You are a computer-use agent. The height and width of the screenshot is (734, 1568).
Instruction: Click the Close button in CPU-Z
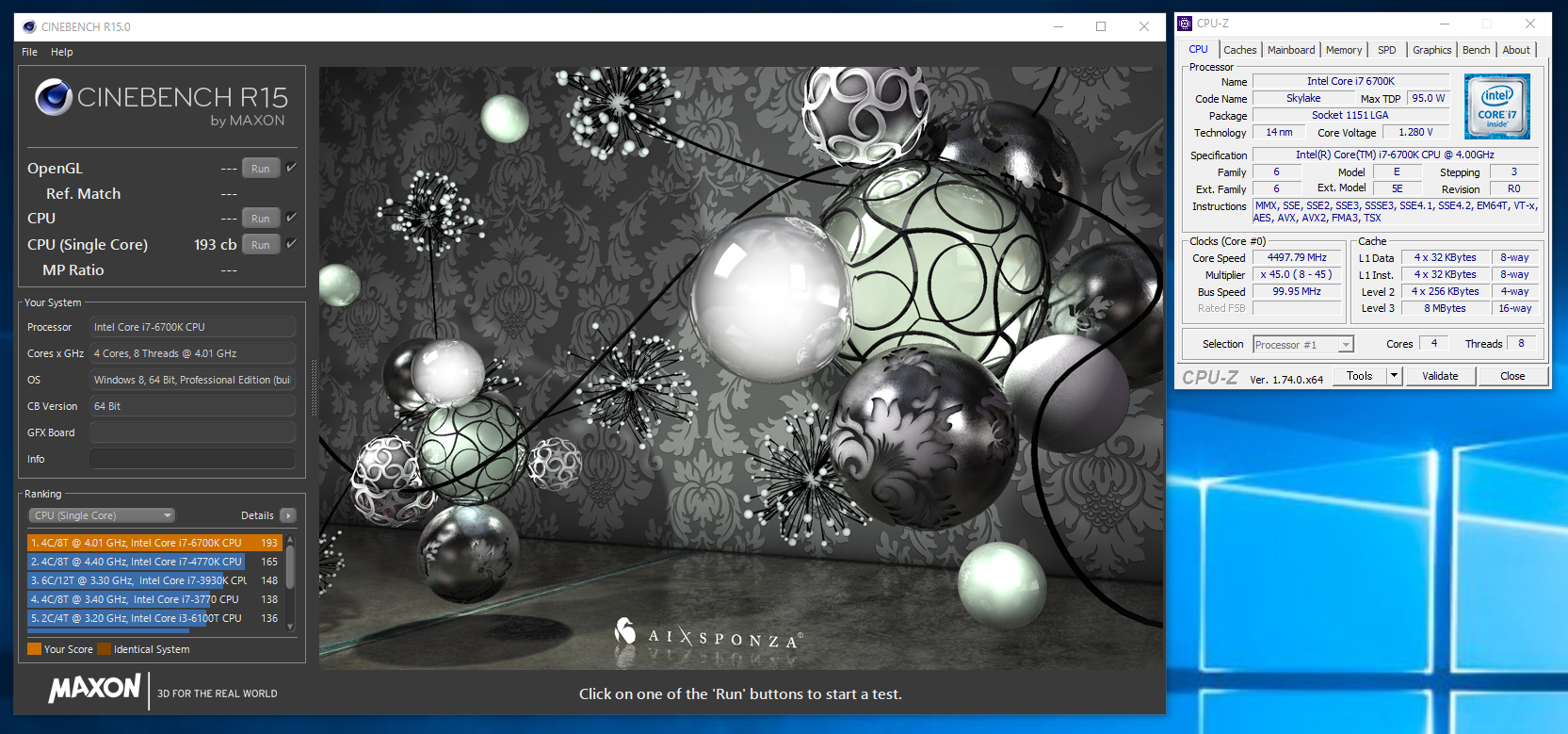[x=1512, y=376]
